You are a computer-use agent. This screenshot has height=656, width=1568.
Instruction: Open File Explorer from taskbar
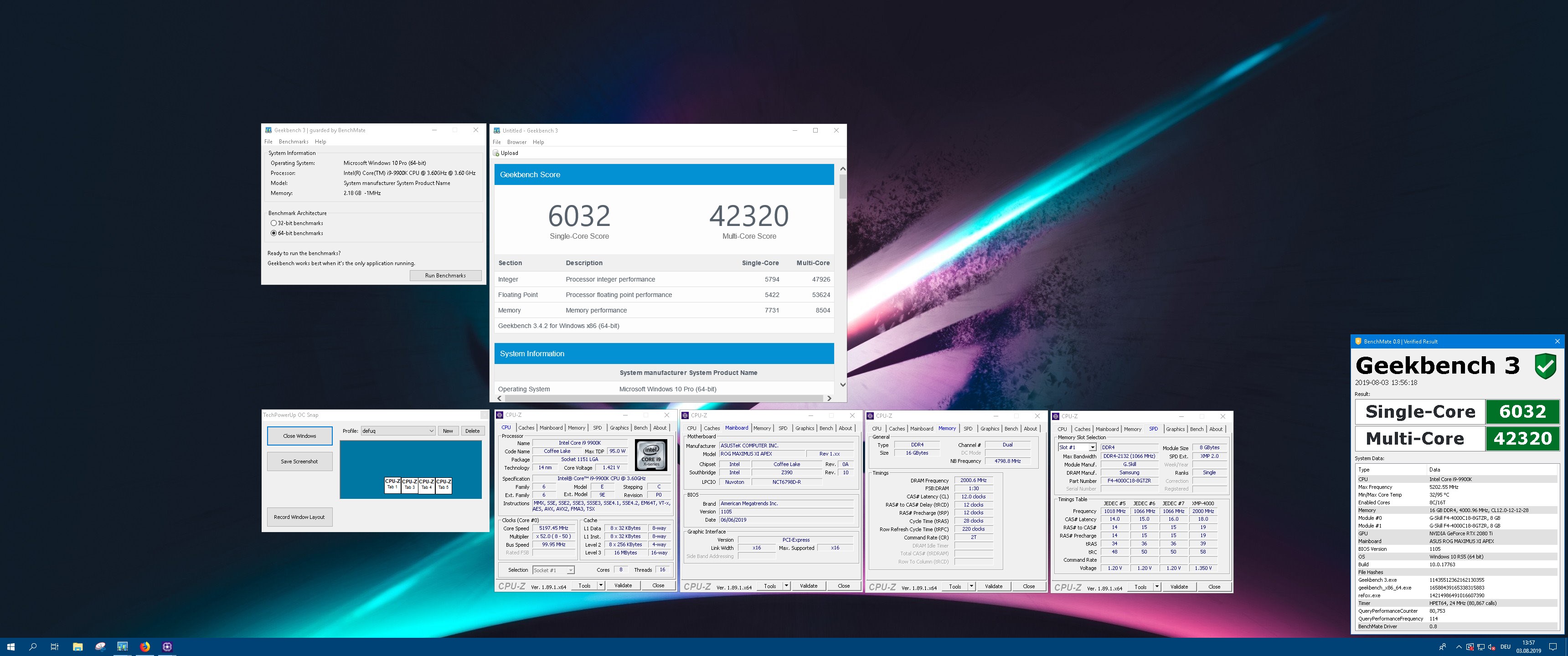pyautogui.click(x=77, y=647)
